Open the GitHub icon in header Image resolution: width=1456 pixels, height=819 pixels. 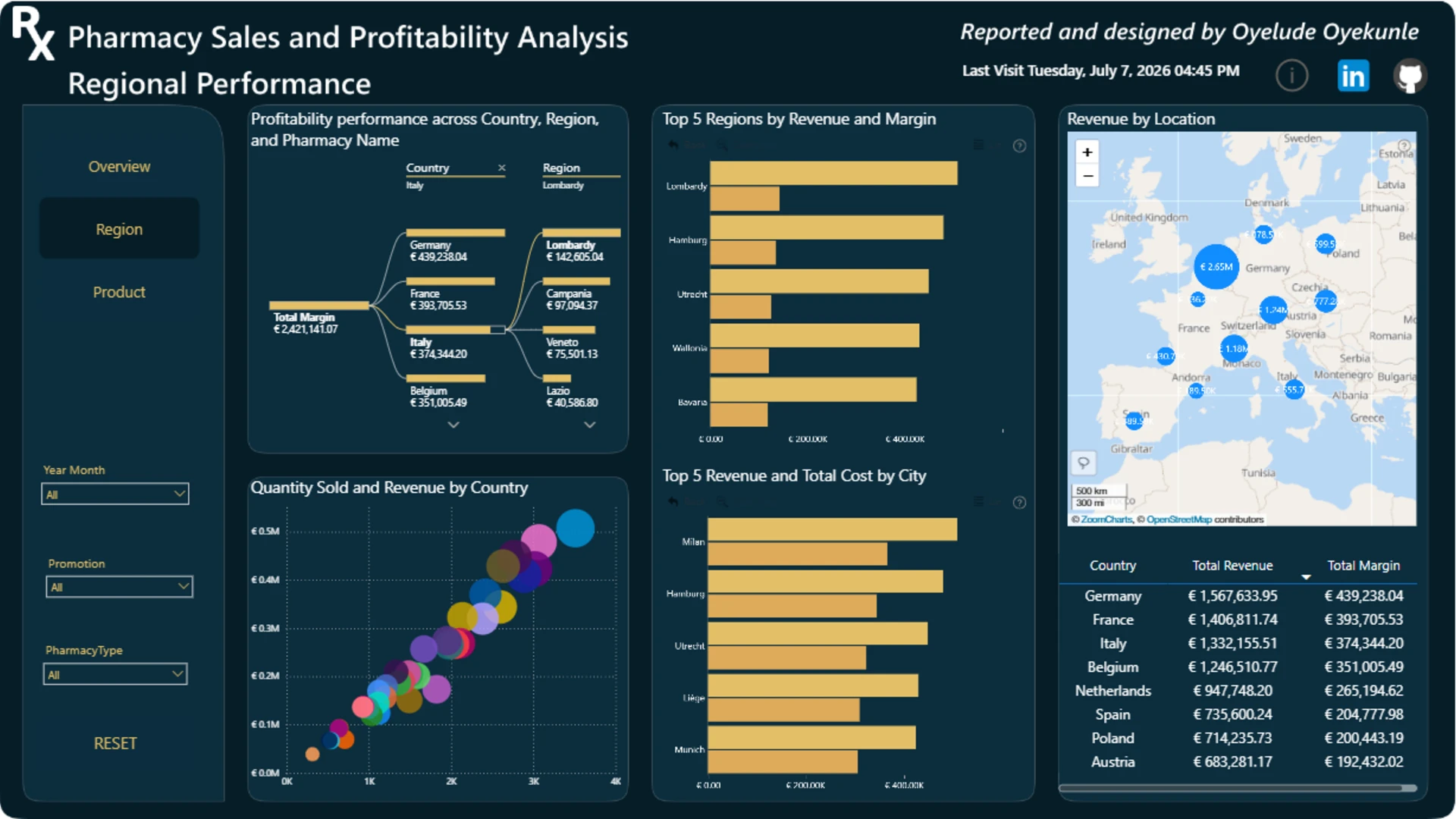pos(1410,76)
